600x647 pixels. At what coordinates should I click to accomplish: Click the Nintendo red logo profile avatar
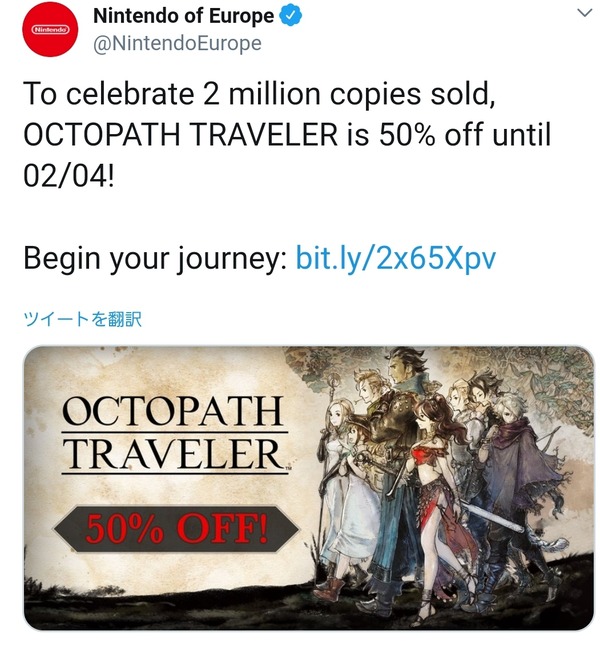click(48, 29)
